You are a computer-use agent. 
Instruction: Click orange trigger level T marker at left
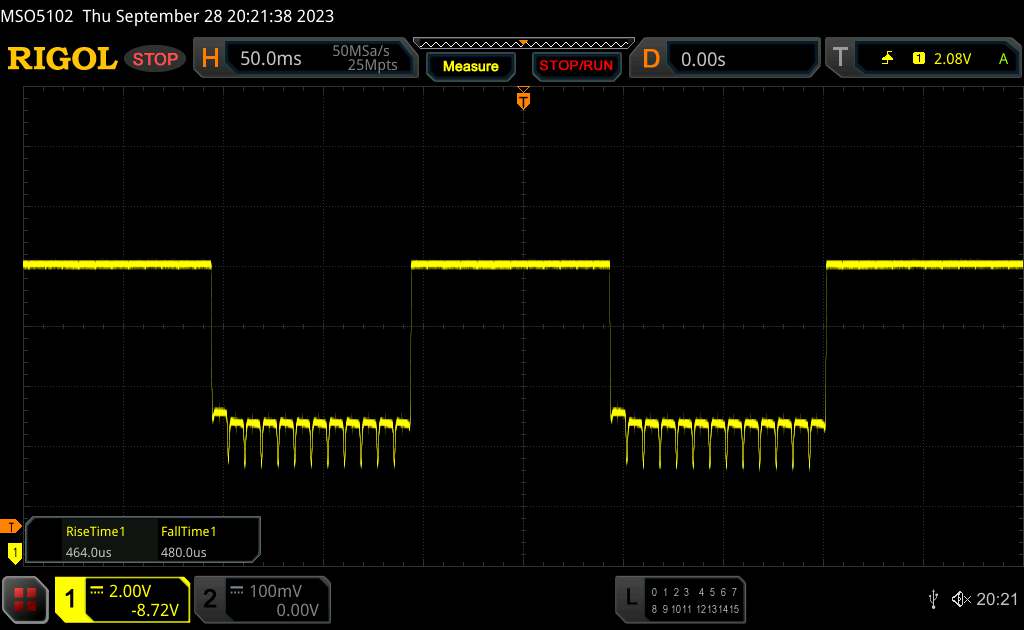pyautogui.click(x=10, y=526)
